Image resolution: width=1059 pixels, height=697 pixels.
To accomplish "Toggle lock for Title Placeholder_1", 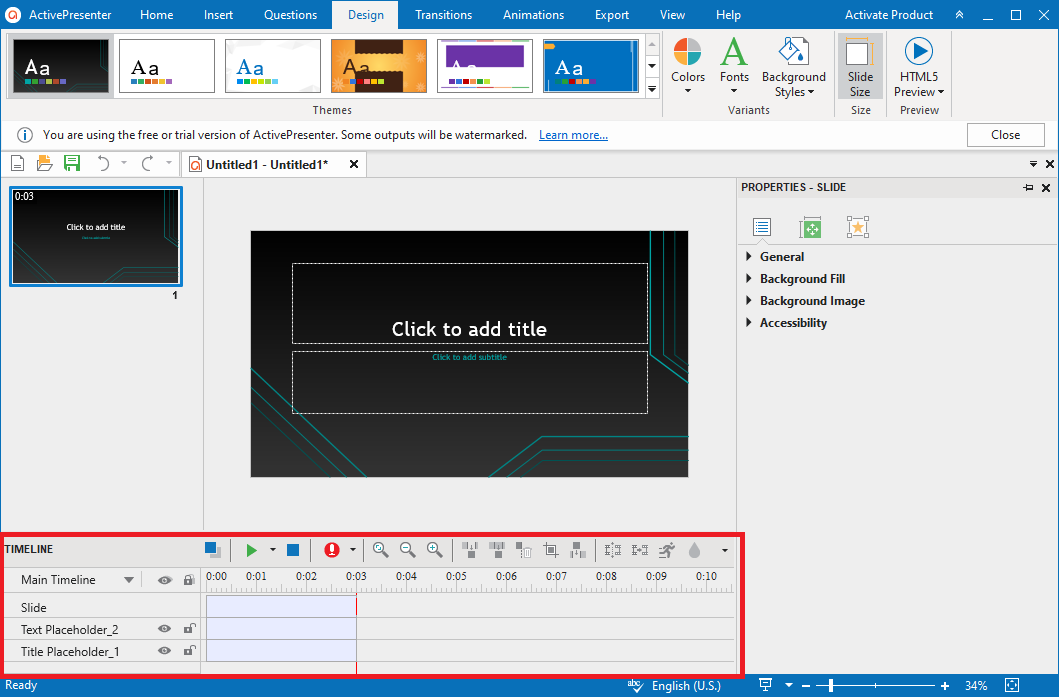I will [189, 651].
